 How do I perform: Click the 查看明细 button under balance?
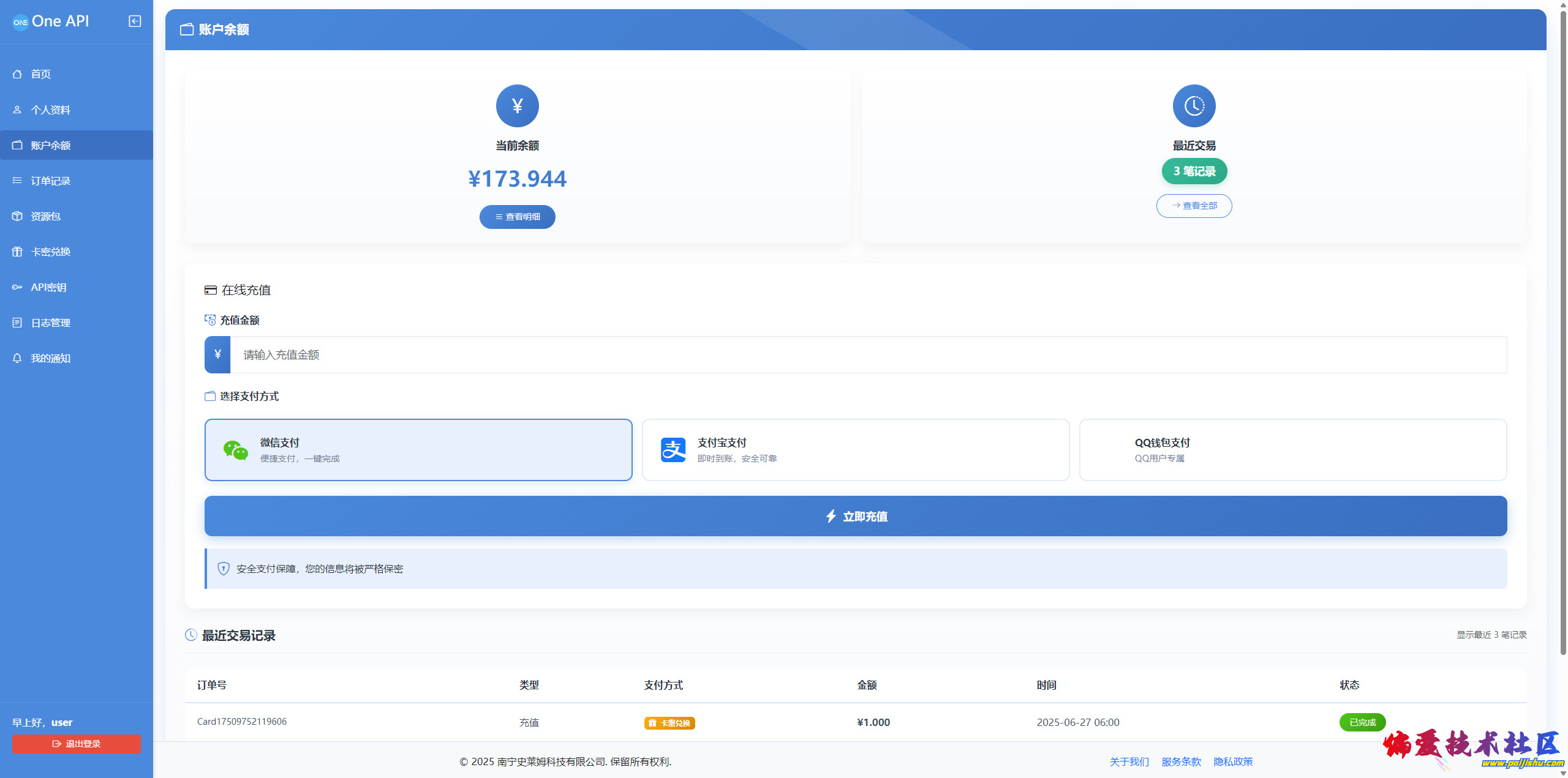[x=517, y=217]
